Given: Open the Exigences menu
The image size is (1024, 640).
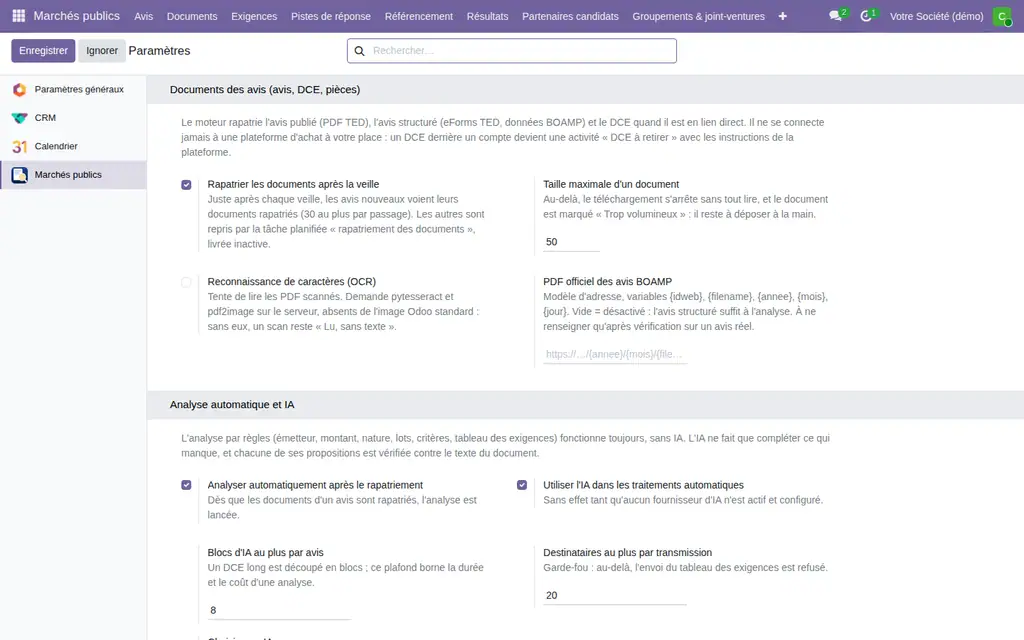Looking at the screenshot, I should coord(254,16).
